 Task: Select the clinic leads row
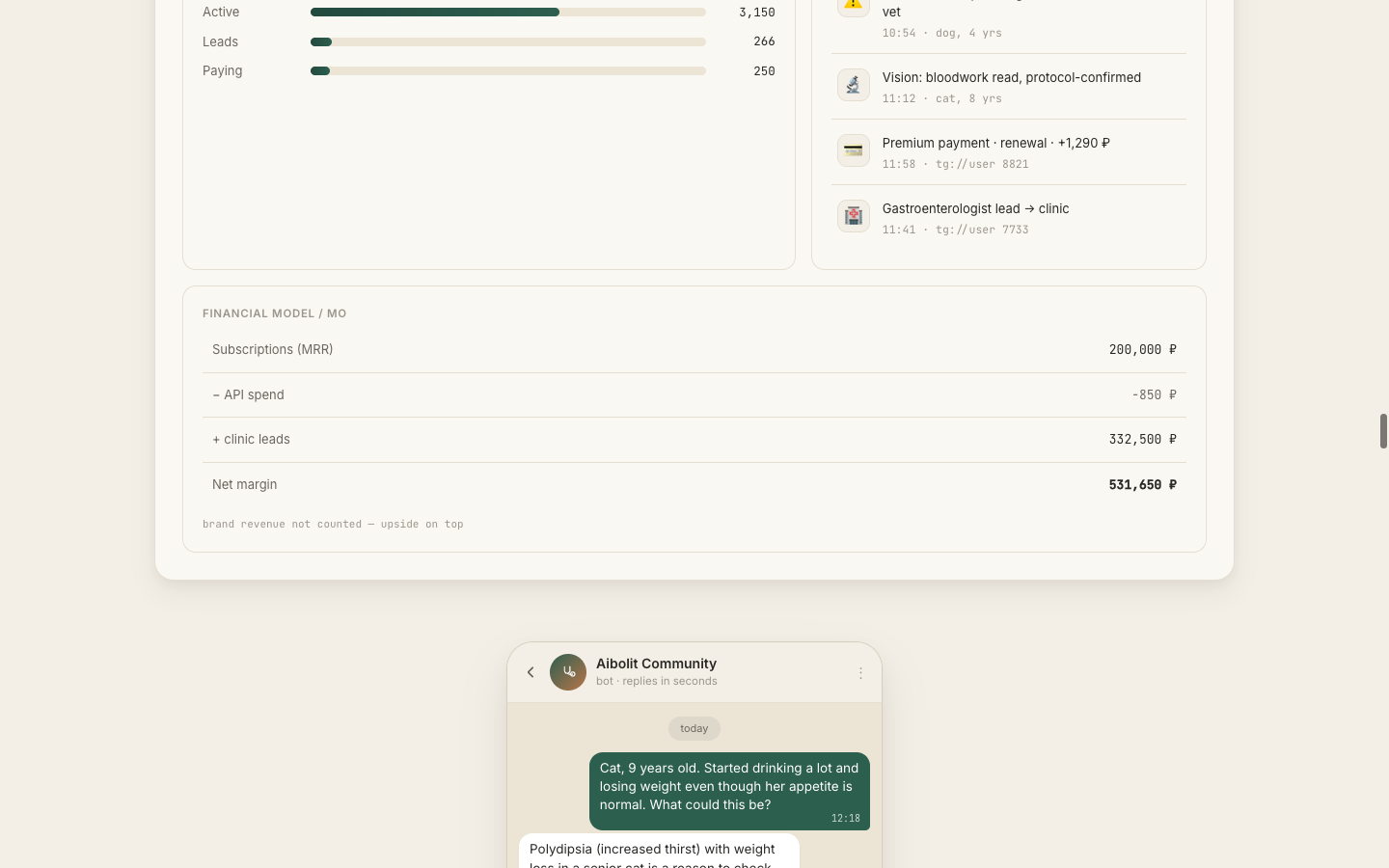click(694, 440)
